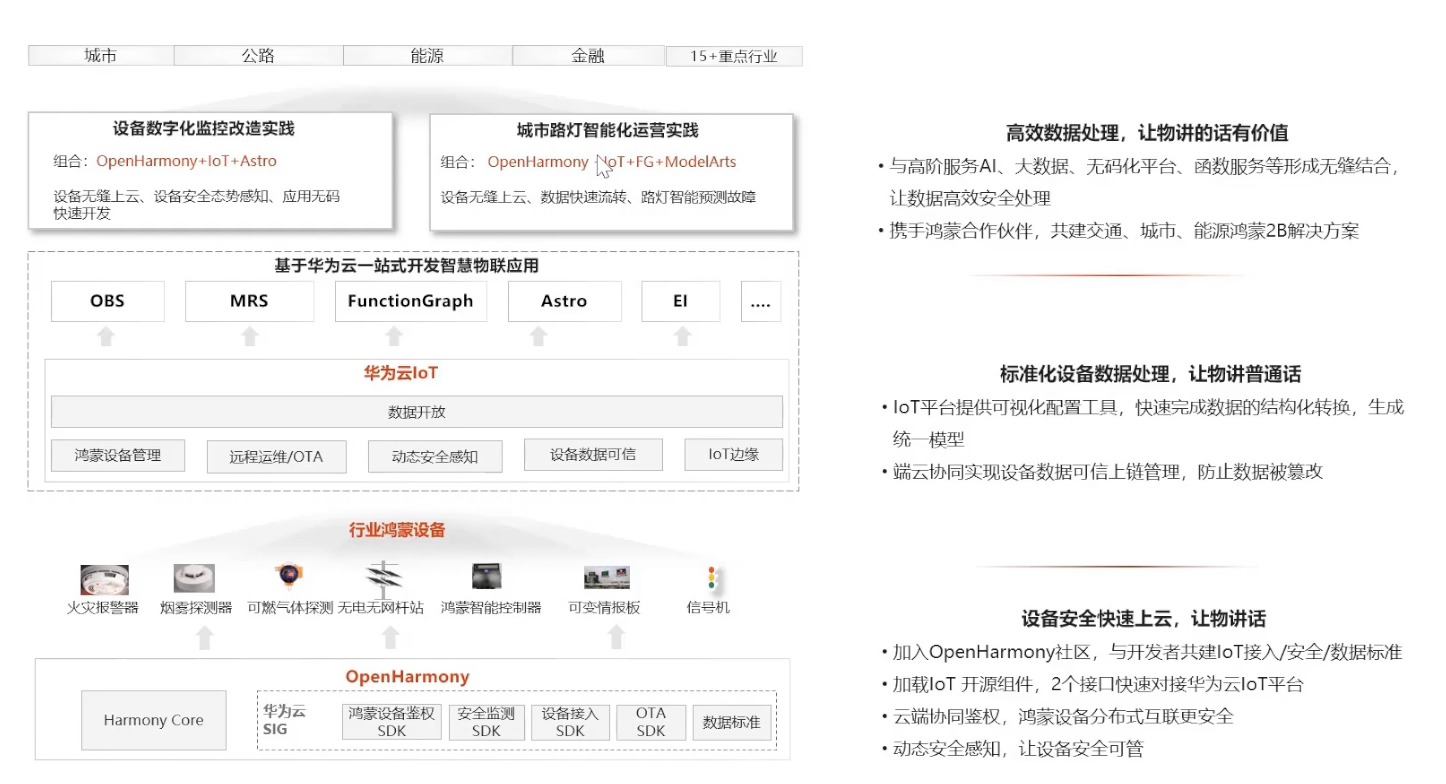This screenshot has width=1446, height=784.
Task: Select the IoT+FG+ModelArts combination text
Action: click(668, 162)
